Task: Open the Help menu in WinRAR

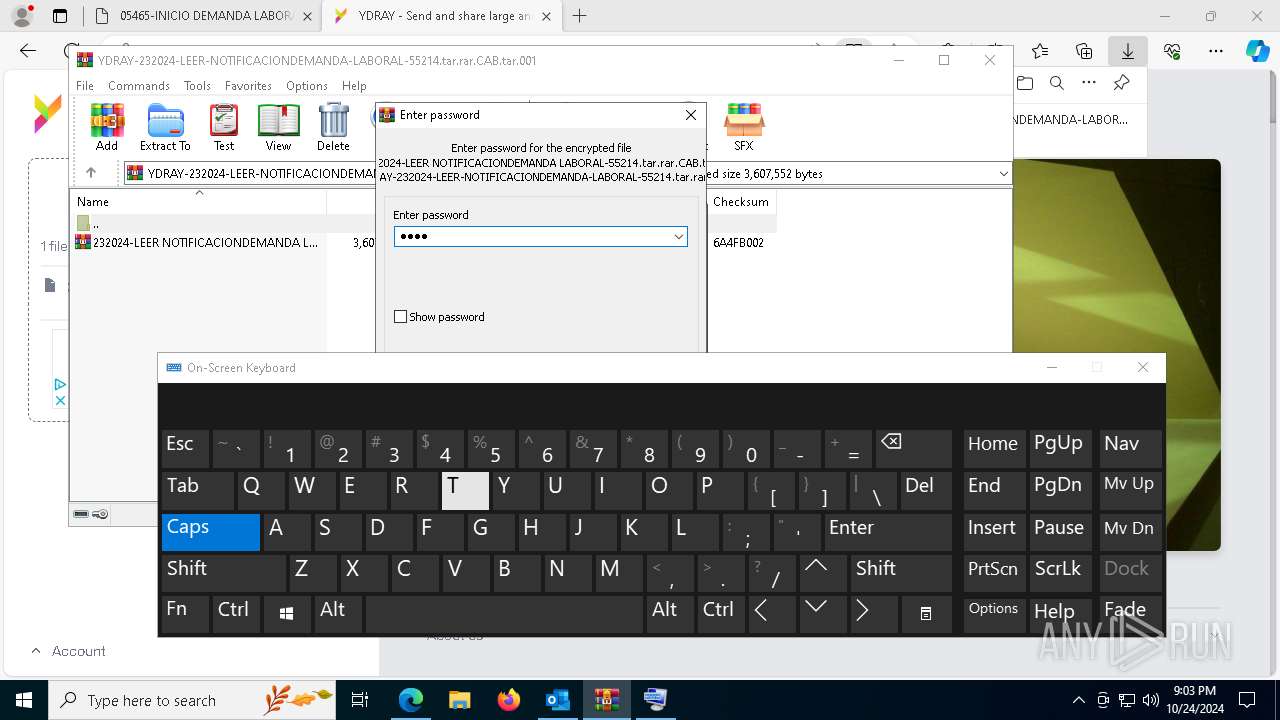Action: (354, 86)
